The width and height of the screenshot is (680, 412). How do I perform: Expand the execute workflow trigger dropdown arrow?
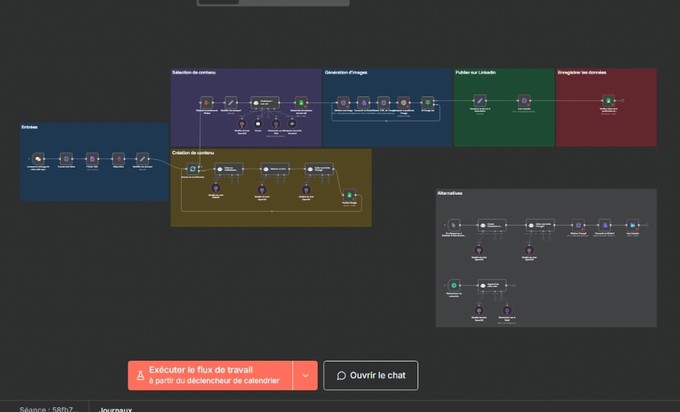tap(305, 376)
